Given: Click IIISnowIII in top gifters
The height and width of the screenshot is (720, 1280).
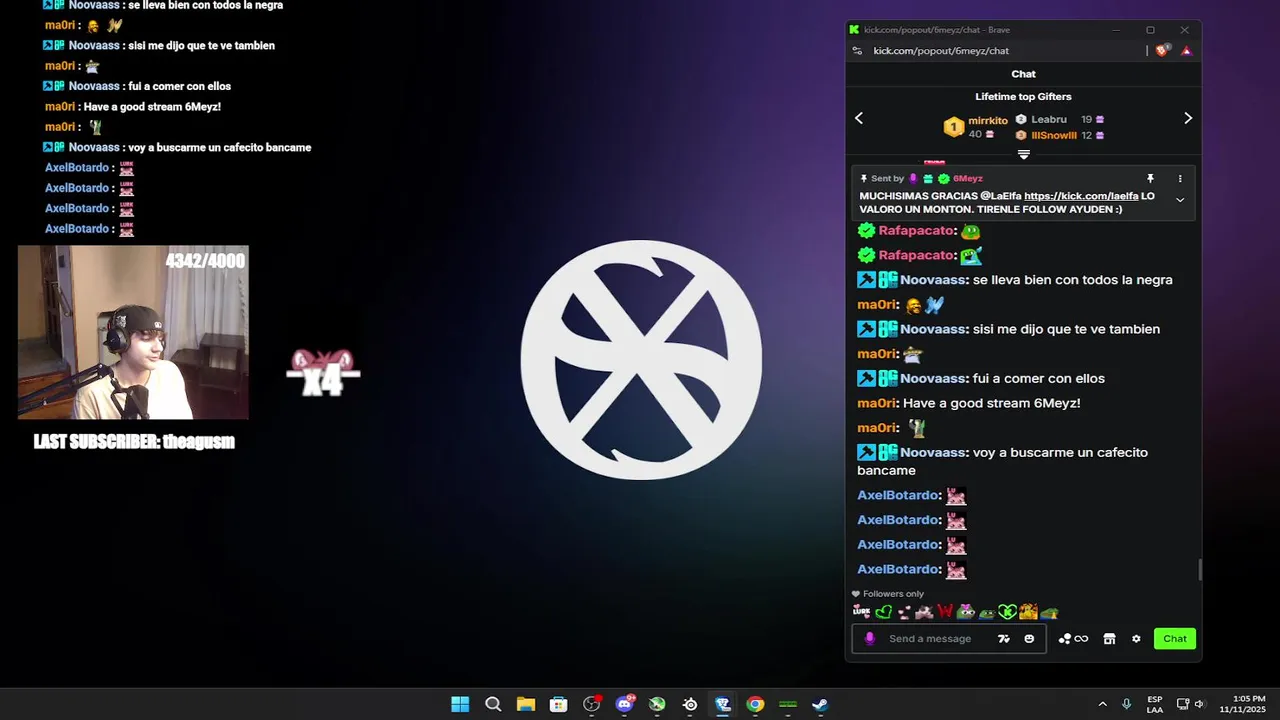Looking at the screenshot, I should click(x=1054, y=135).
